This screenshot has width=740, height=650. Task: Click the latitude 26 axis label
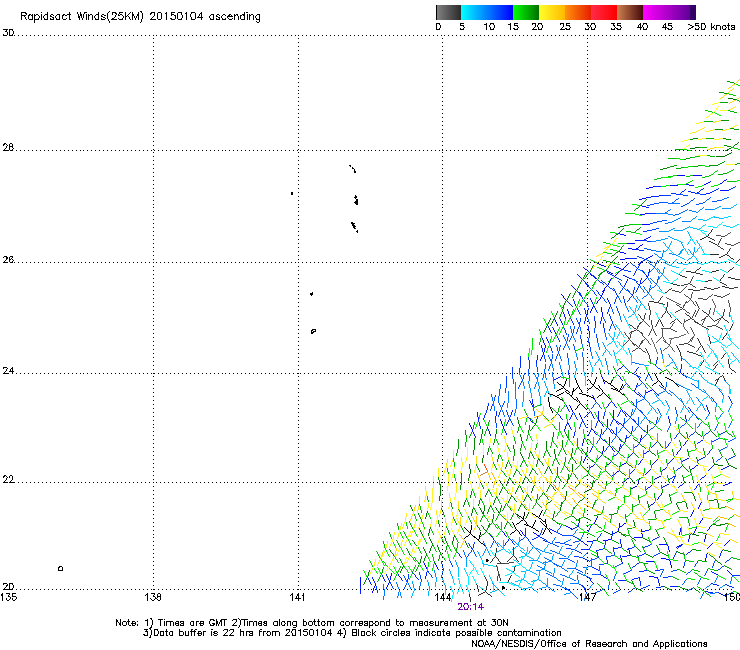8,259
